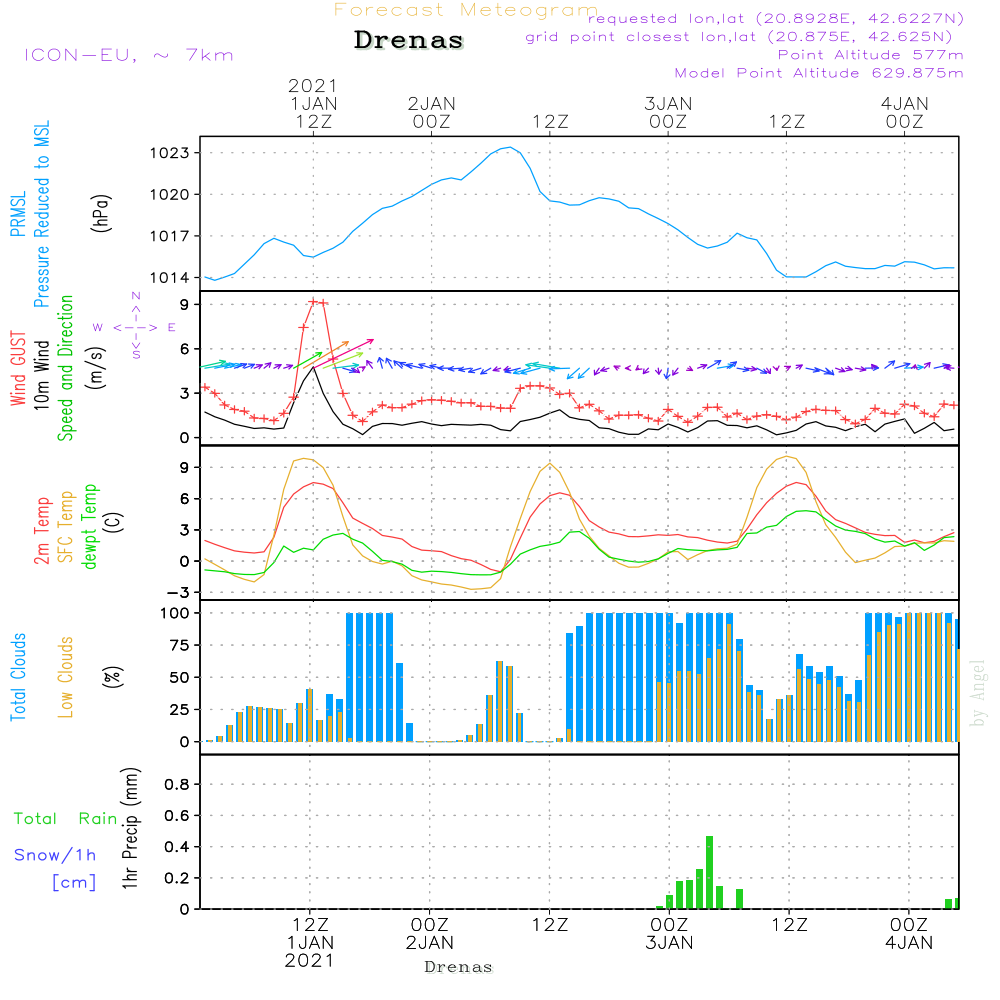The image size is (1000, 1000).
Task: Click the "Forecast Meteogram" title text
Action: [465, 10]
